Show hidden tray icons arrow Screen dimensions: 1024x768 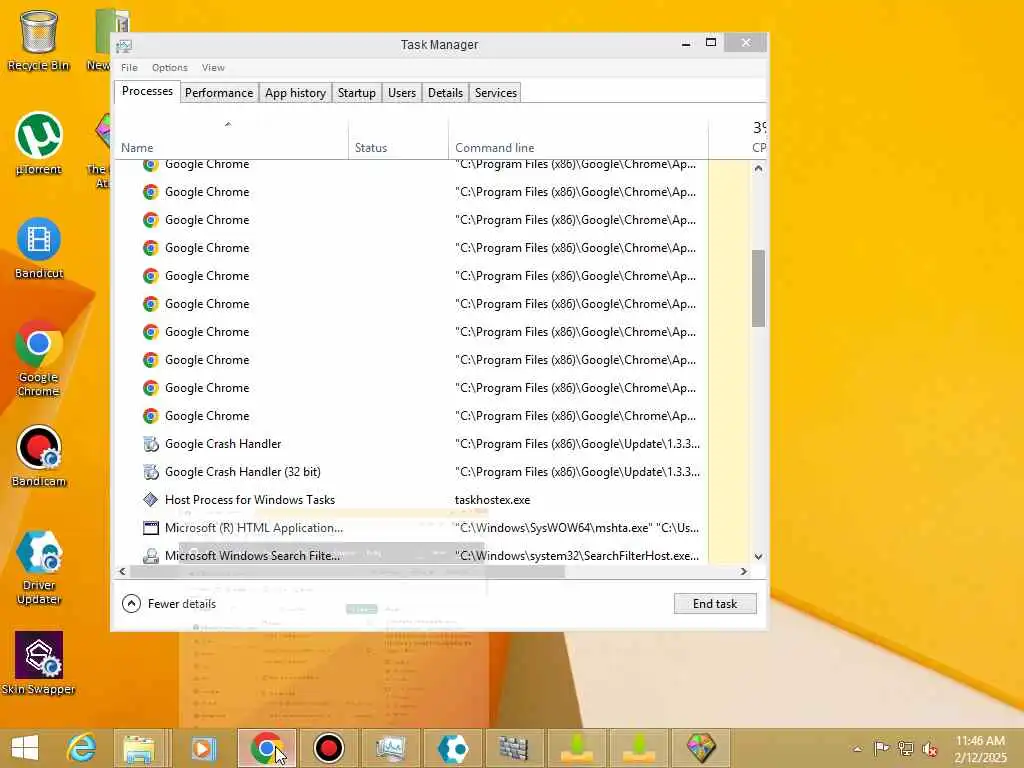[x=857, y=749]
